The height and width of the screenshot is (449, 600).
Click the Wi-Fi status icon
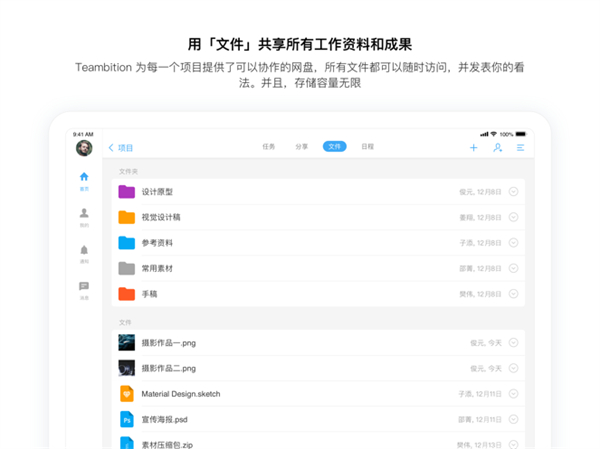(x=494, y=134)
